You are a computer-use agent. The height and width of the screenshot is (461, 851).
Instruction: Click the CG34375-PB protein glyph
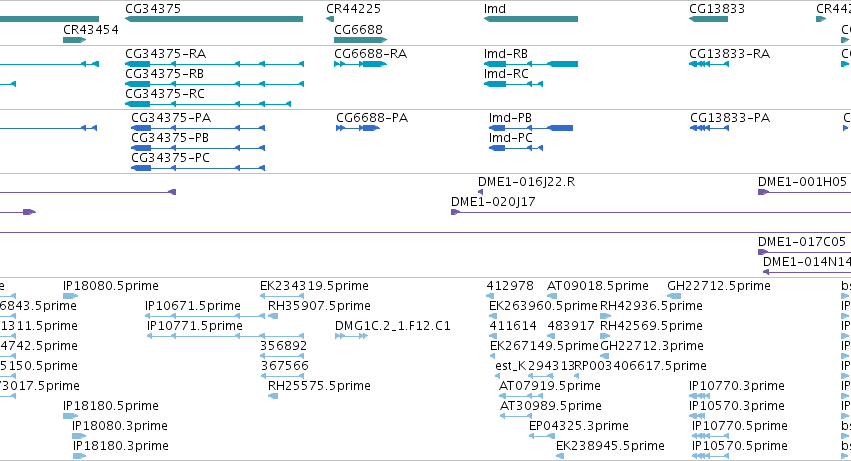[x=198, y=148]
